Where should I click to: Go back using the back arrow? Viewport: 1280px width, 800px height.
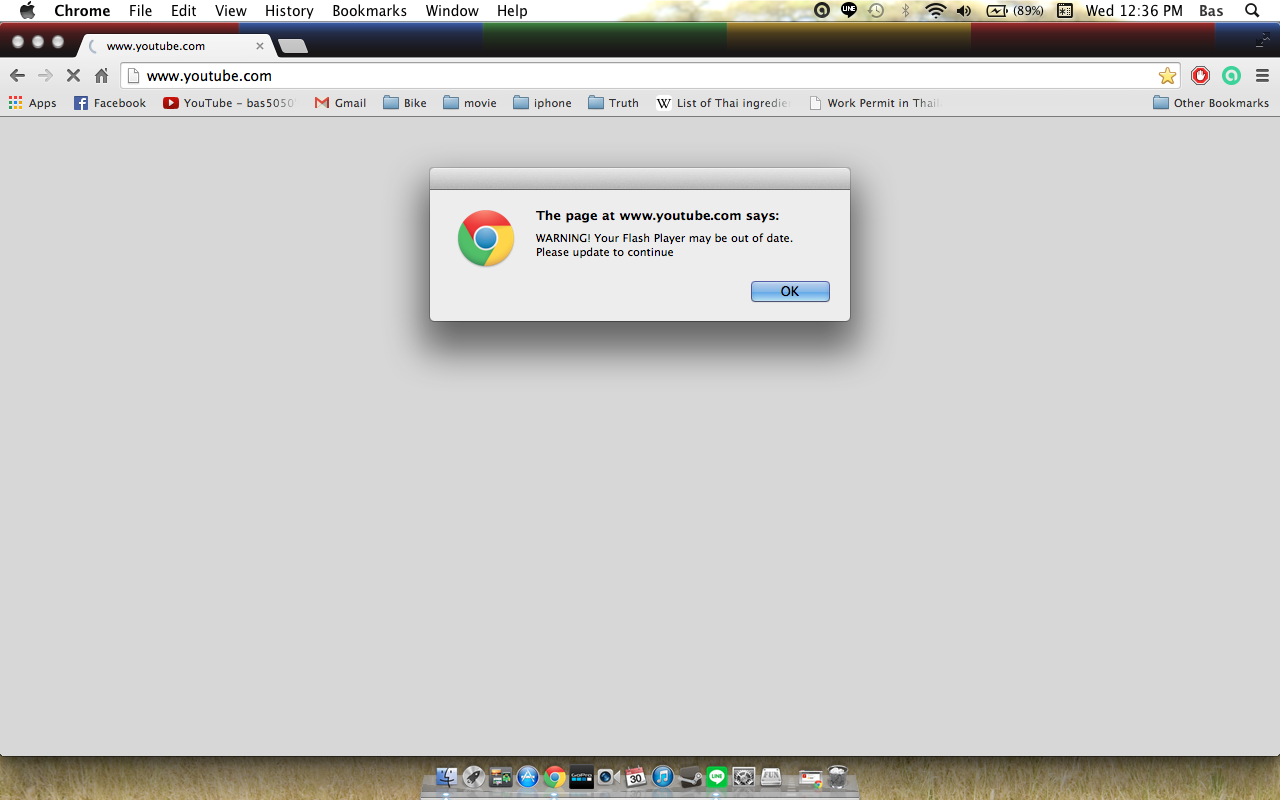17,75
